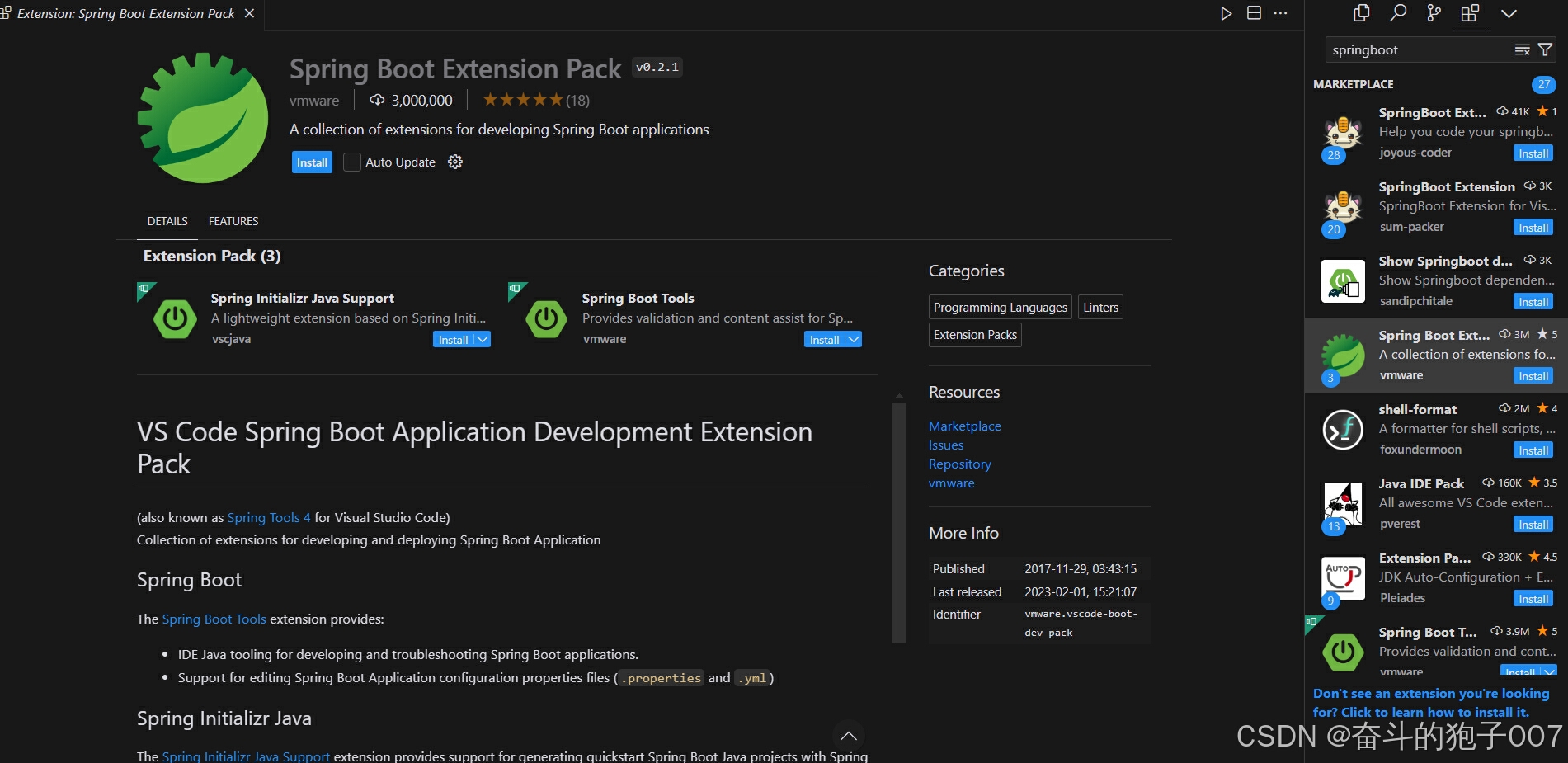The image size is (1568, 763).
Task: Click the Spring Boot Extension Pack tab title
Action: (125, 13)
